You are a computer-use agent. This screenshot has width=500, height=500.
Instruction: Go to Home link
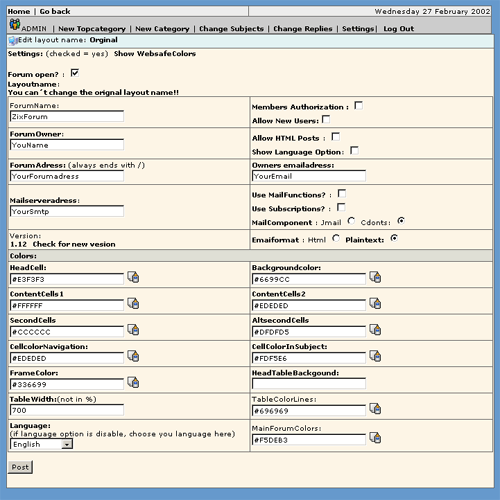(19, 12)
